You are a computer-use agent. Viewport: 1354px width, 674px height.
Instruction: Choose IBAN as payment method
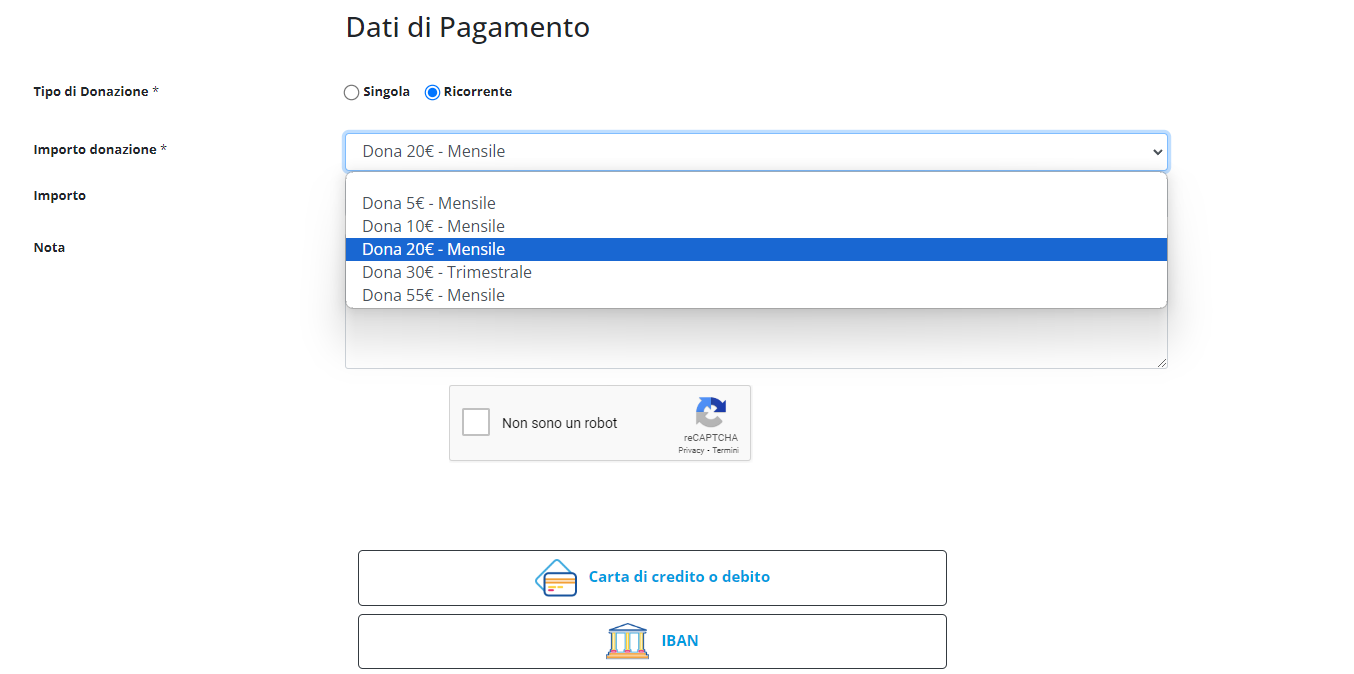point(652,640)
